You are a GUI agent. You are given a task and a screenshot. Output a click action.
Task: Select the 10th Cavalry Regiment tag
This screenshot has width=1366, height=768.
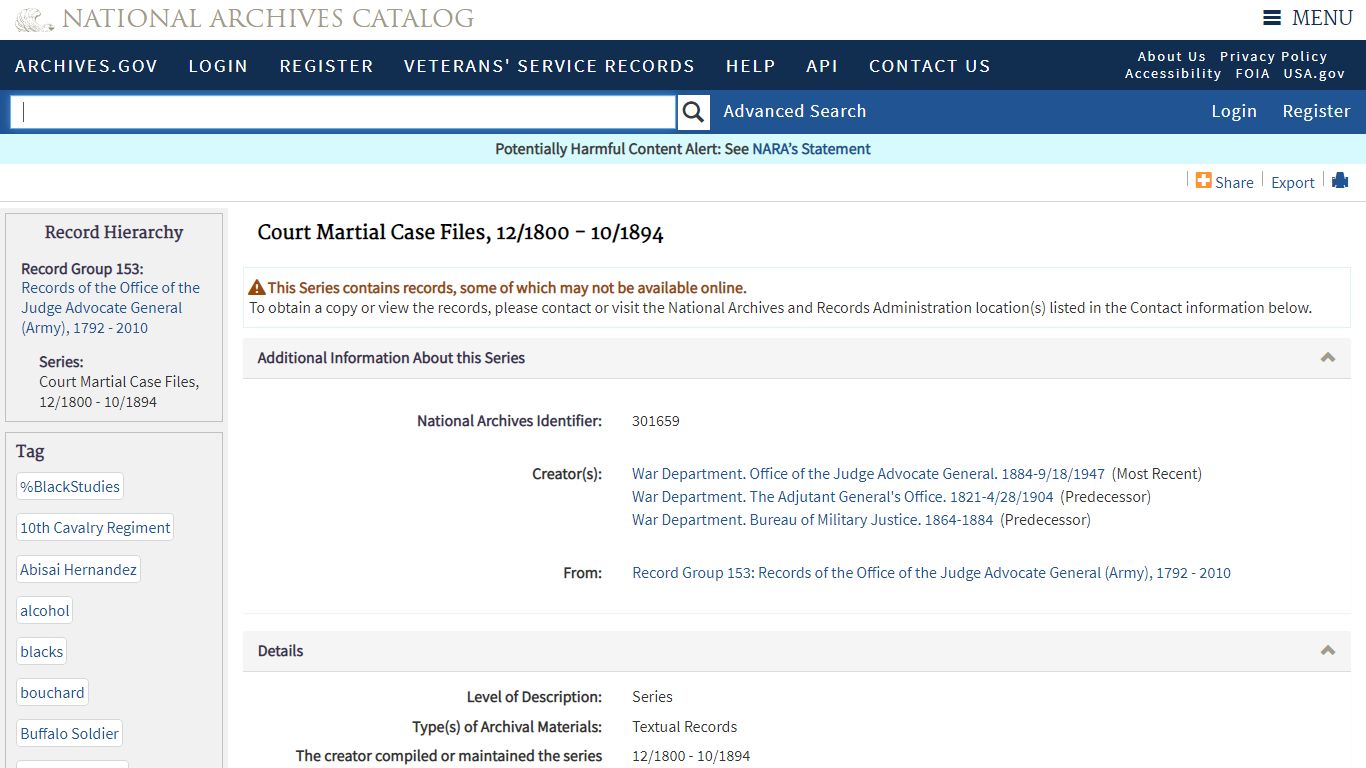pyautogui.click(x=95, y=528)
